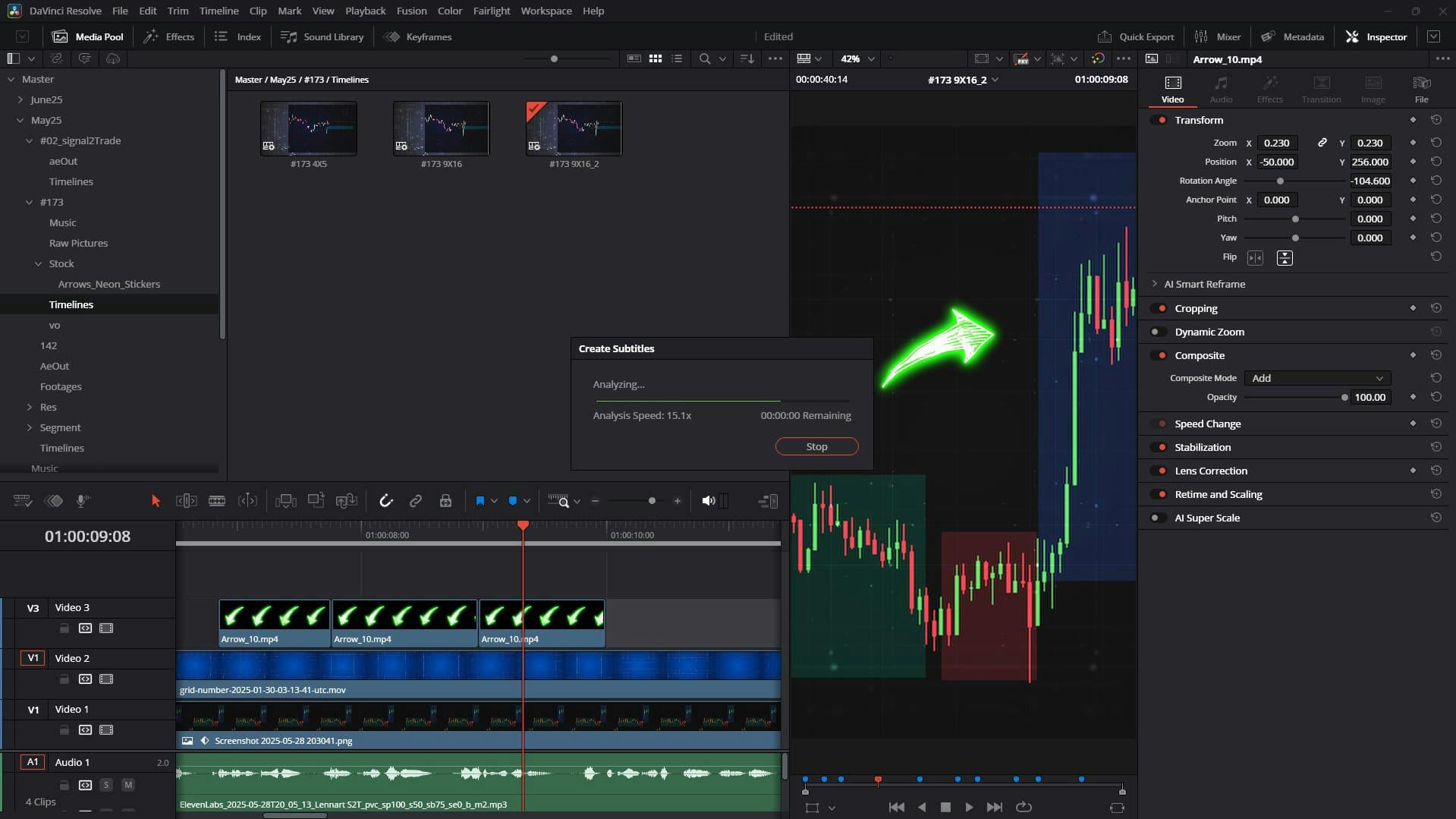Switch to Inspector File tab
The height and width of the screenshot is (819, 1456).
(1421, 90)
